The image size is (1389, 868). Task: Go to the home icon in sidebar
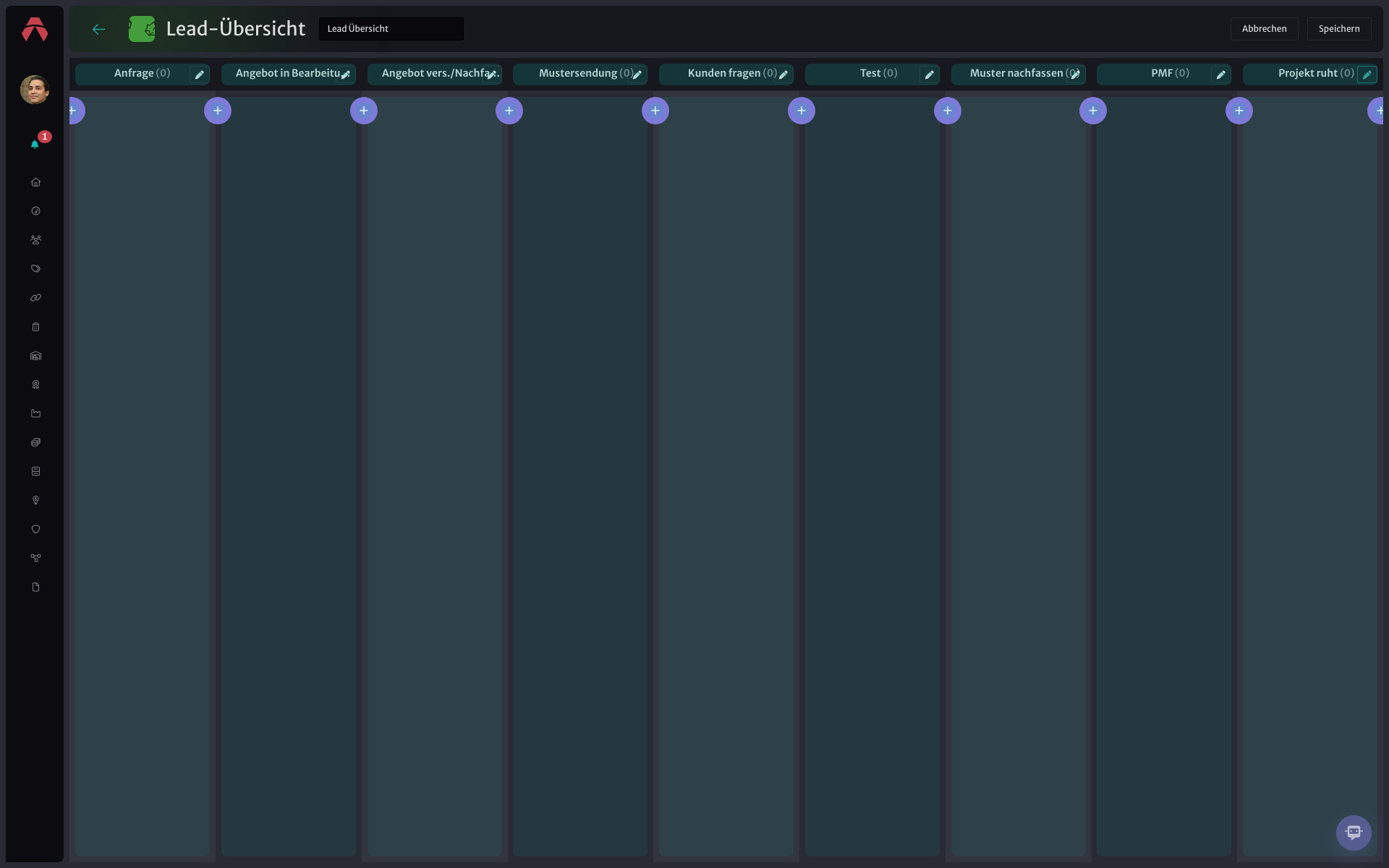pos(35,182)
